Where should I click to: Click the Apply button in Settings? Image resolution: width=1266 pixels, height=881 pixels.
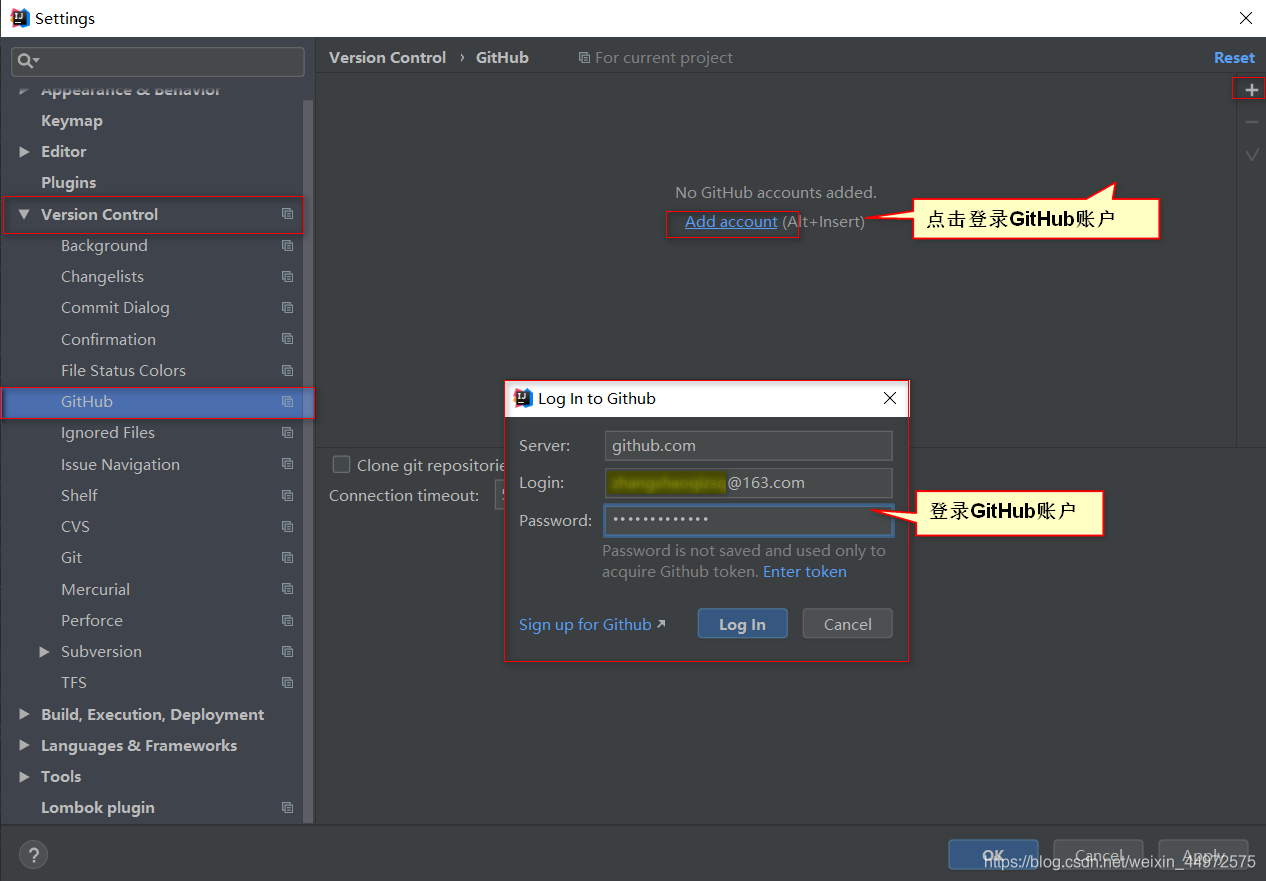[x=1203, y=855]
